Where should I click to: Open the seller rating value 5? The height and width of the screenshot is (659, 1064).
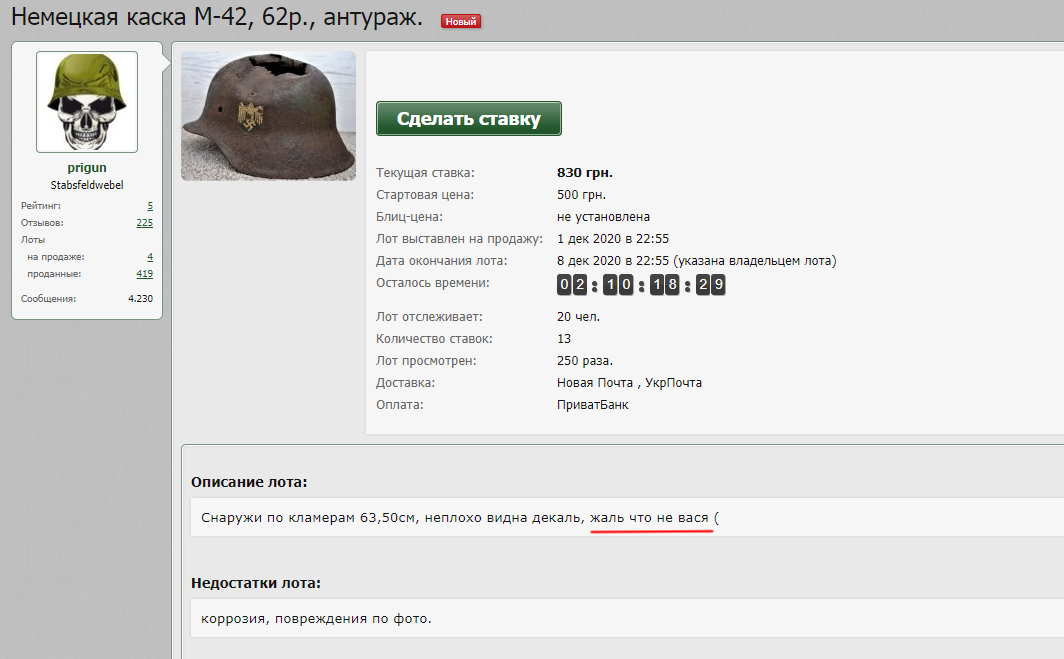click(150, 205)
